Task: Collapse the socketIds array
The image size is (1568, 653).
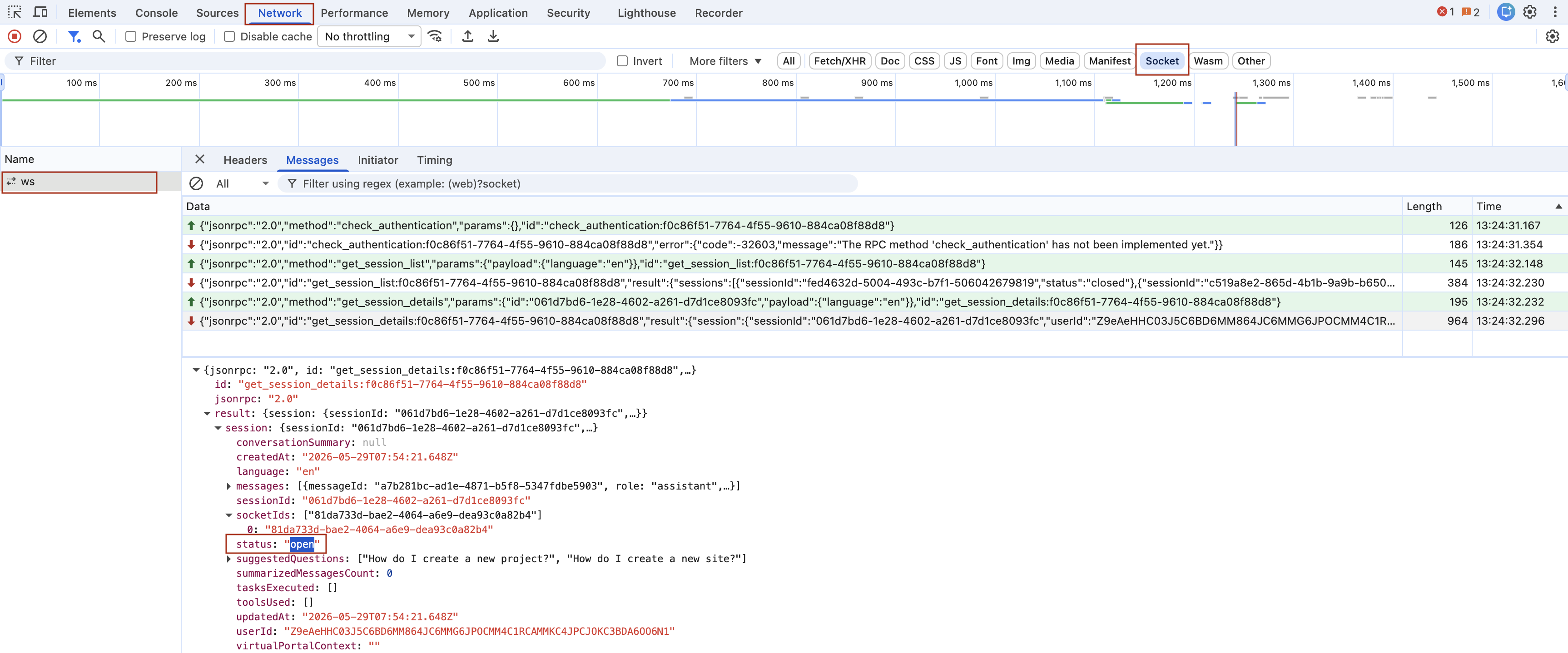Action: coord(229,515)
